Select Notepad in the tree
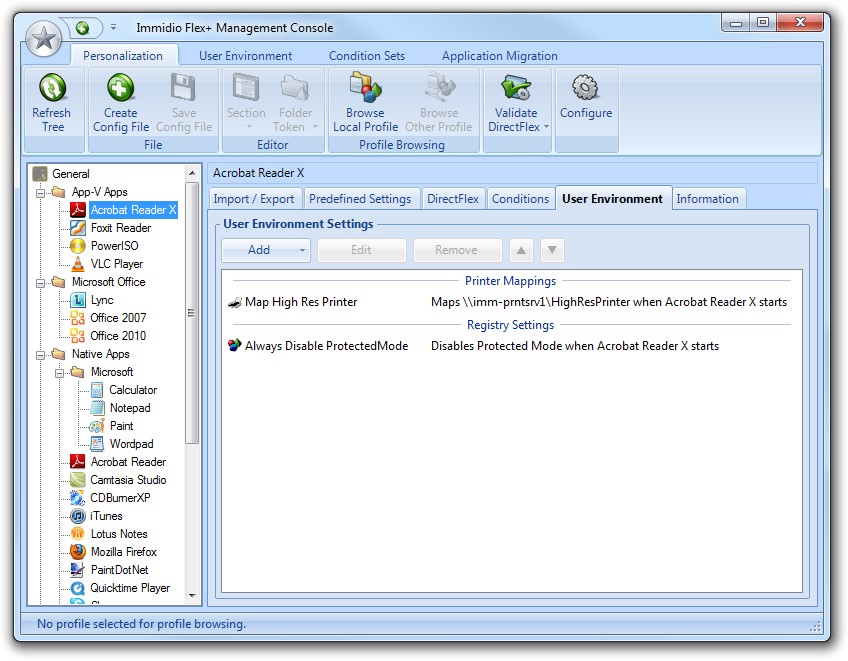The image size is (848, 661). click(130, 408)
